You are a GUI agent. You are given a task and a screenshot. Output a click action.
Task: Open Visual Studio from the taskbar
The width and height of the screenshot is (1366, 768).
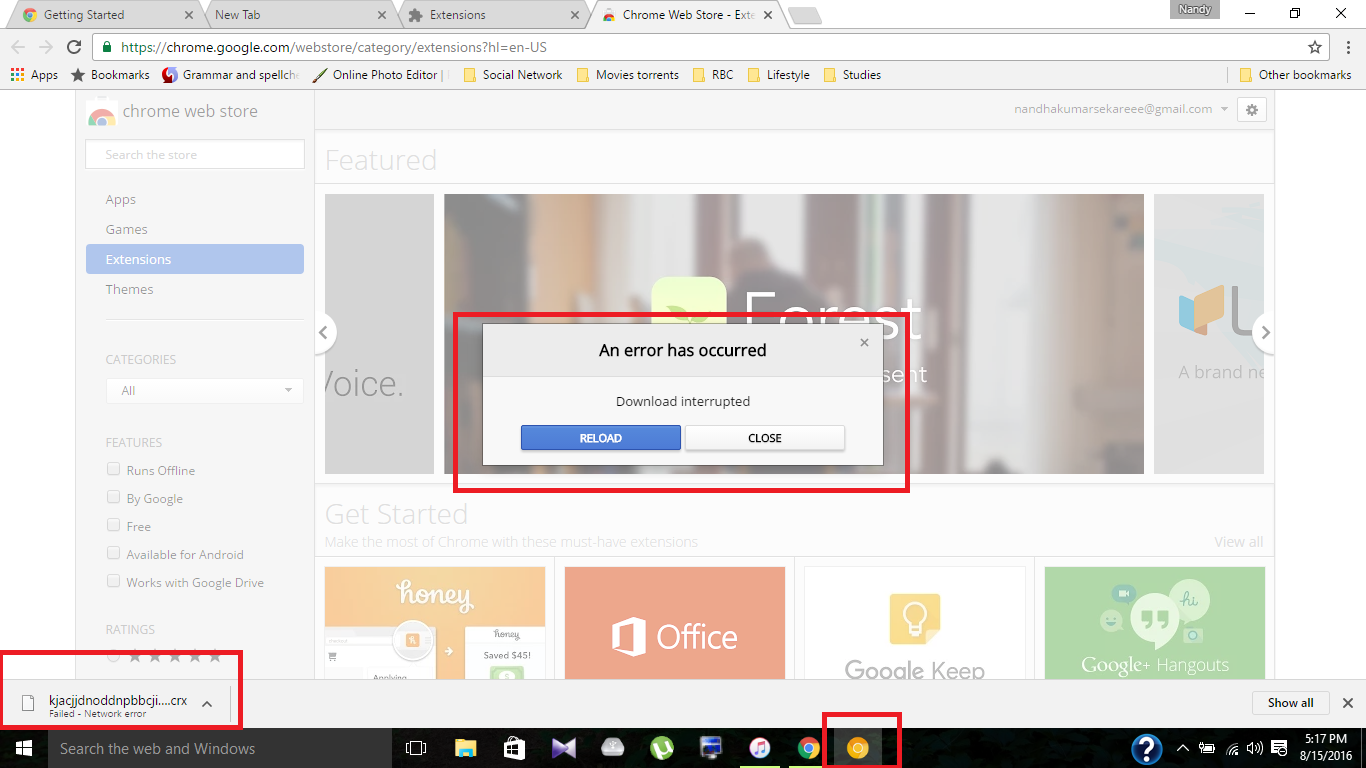click(x=563, y=748)
